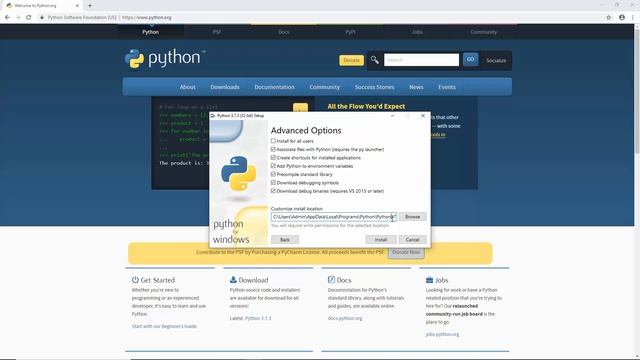This screenshot has width=640, height=360.
Task: Uncheck Download debugging symbols
Action: (273, 182)
